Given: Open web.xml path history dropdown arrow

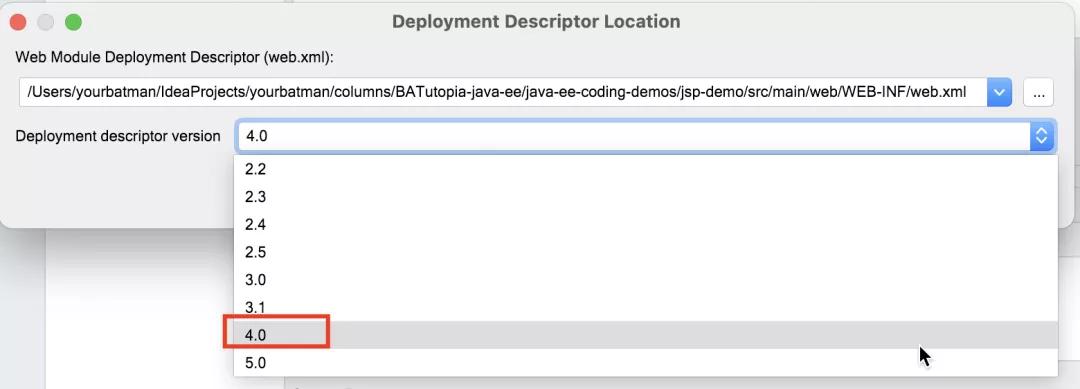Looking at the screenshot, I should click(999, 92).
